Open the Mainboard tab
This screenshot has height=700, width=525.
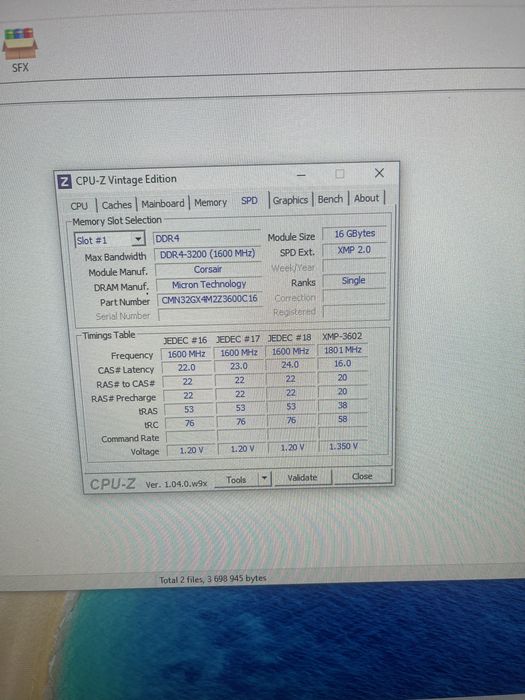pos(162,203)
